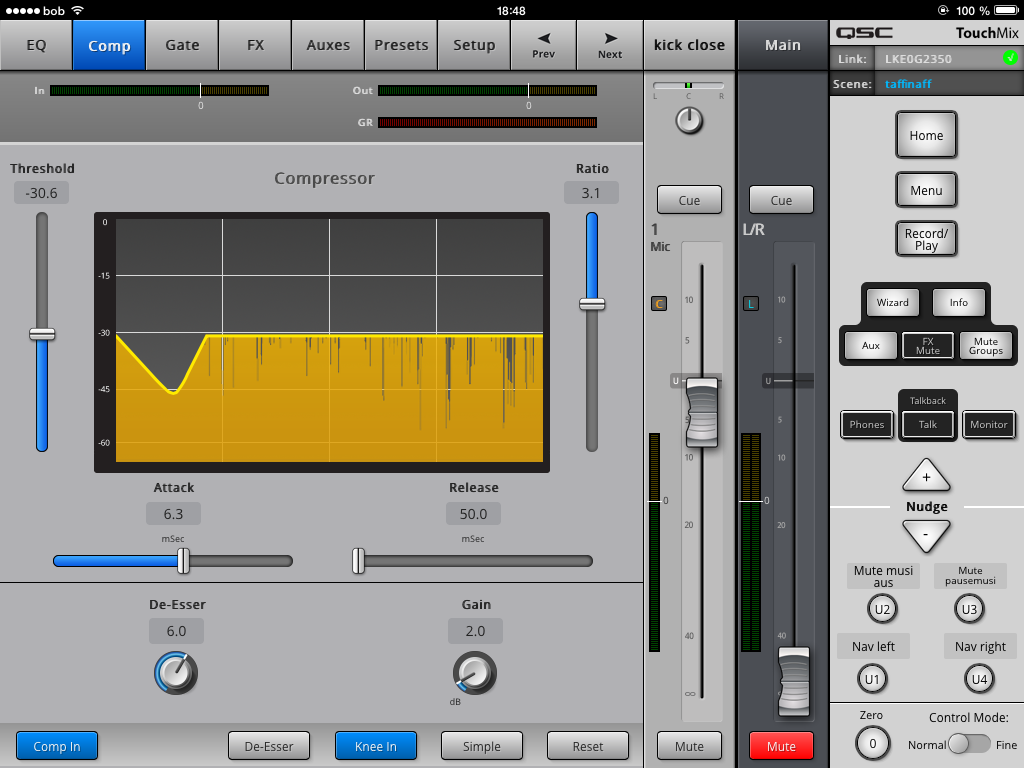The width and height of the screenshot is (1024, 768).
Task: Click the kick close pan knob
Action: [x=689, y=121]
